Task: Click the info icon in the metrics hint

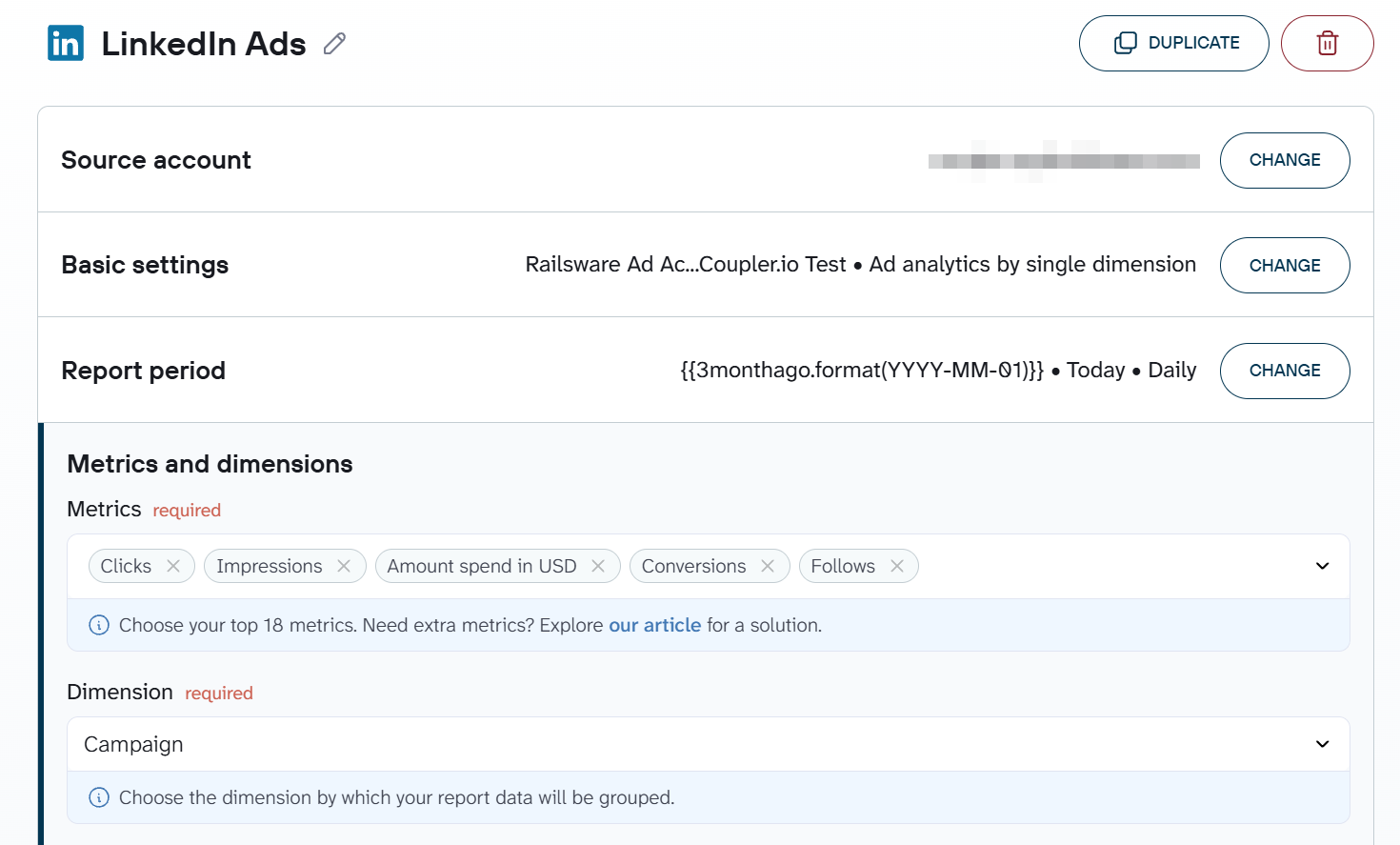Action: tap(99, 625)
